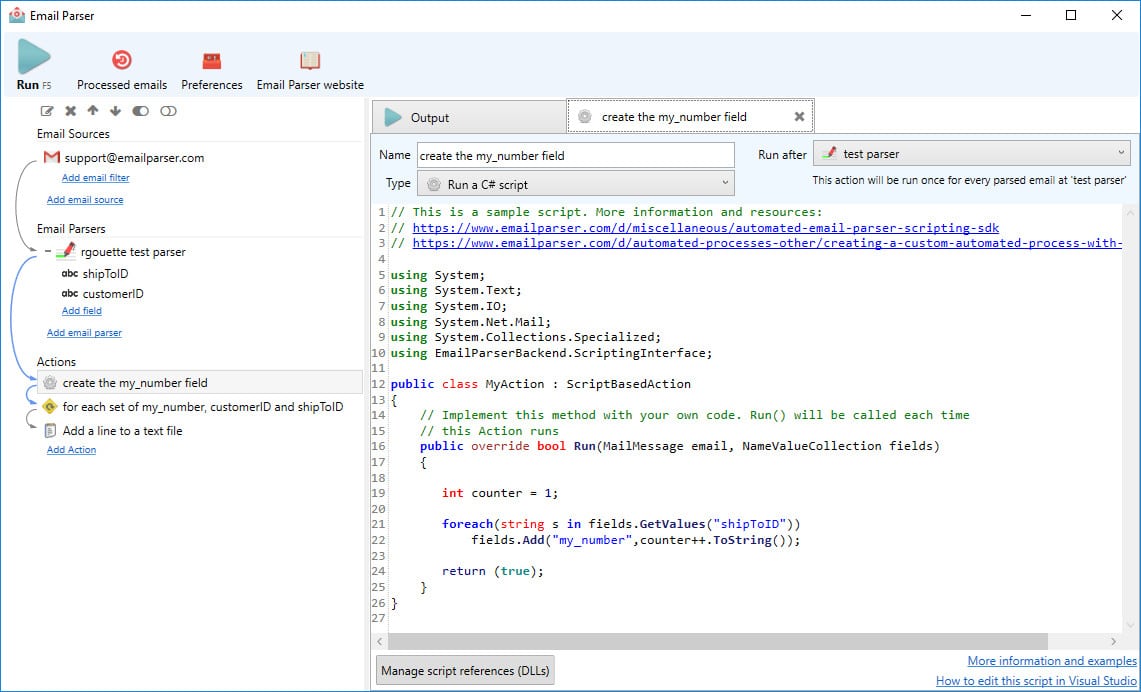
Task: Click the using System.Net.Mail; code line
Action: (x=471, y=322)
